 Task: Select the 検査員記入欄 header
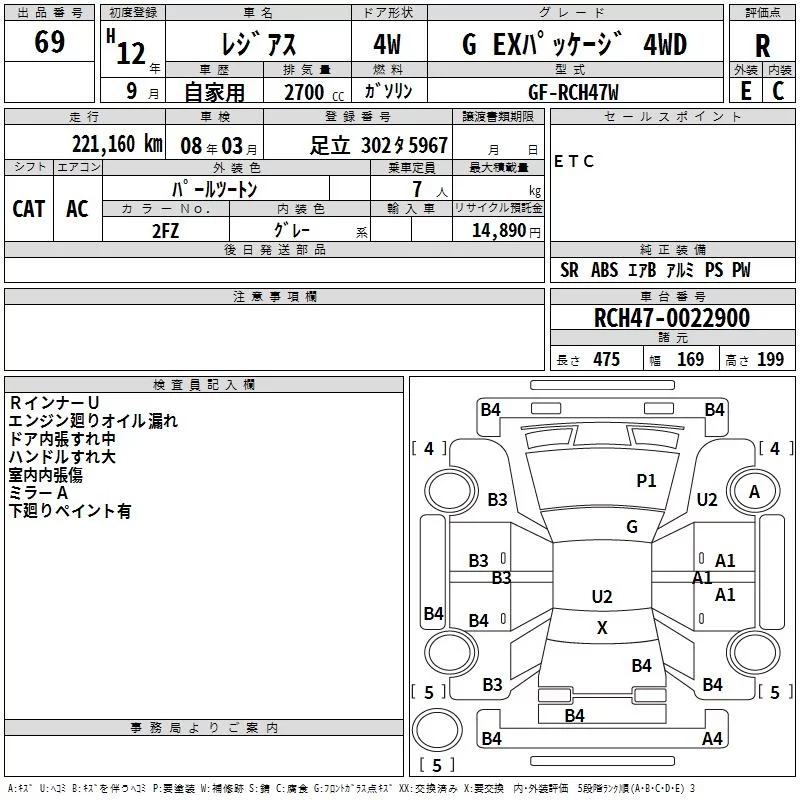[204, 385]
